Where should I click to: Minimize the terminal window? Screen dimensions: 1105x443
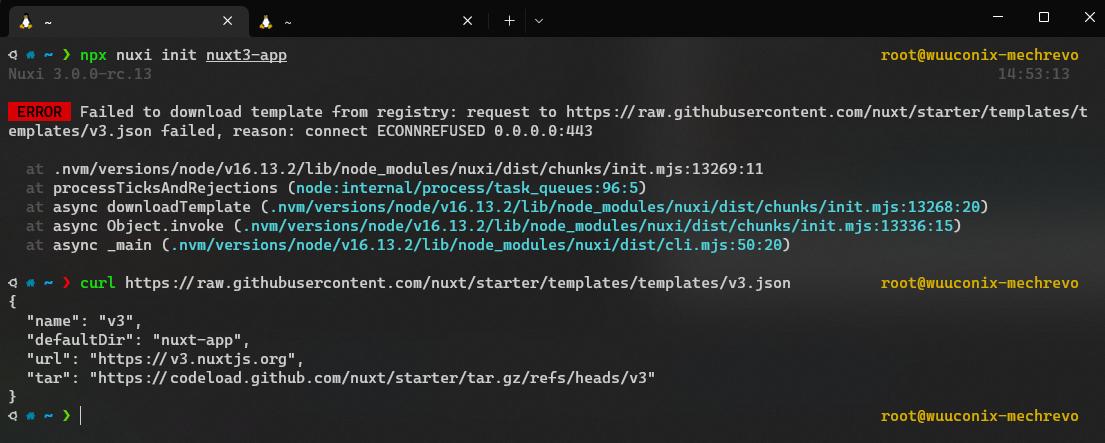pos(998,17)
